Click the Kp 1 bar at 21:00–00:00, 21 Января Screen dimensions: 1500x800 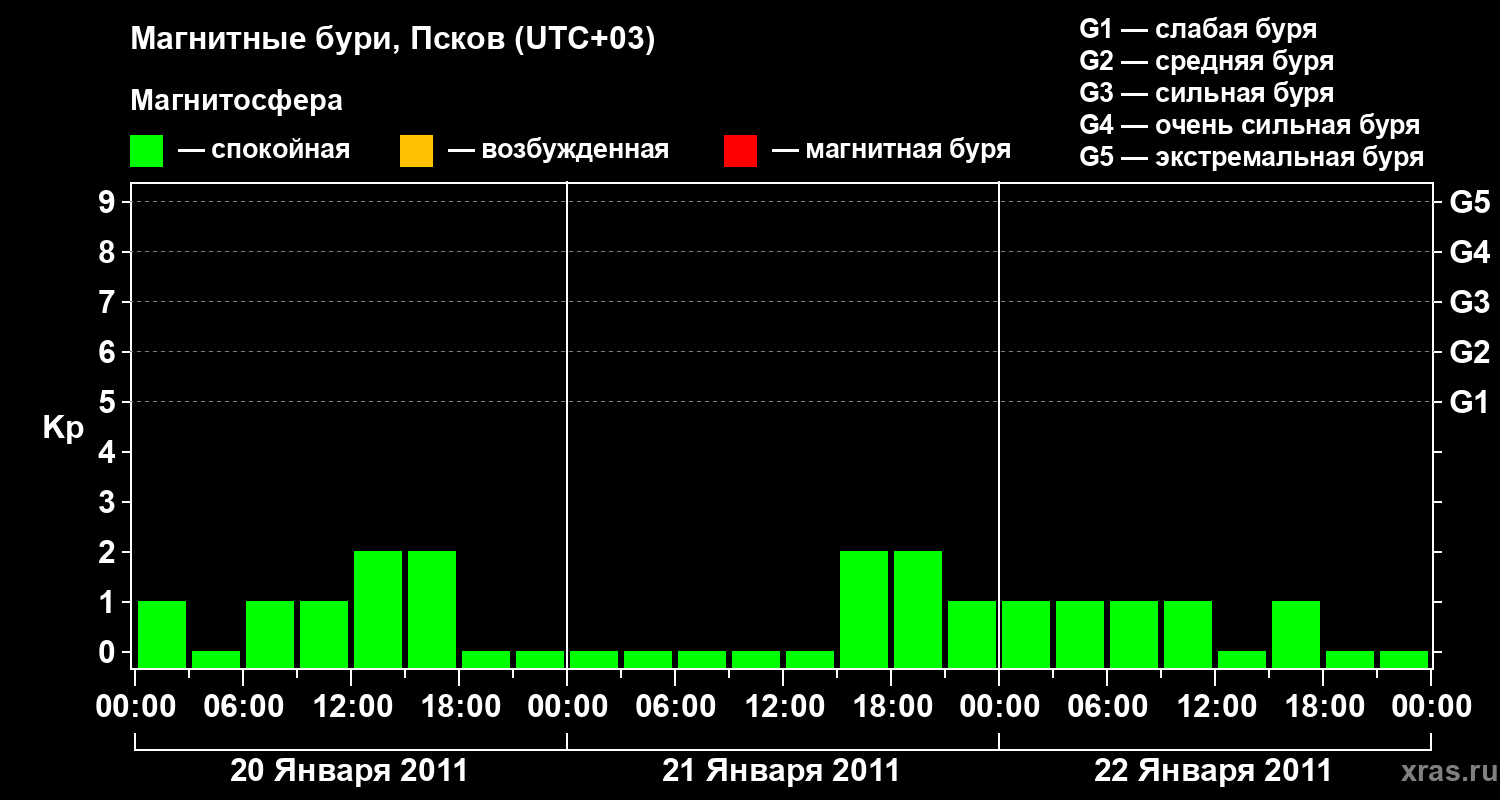click(x=972, y=634)
